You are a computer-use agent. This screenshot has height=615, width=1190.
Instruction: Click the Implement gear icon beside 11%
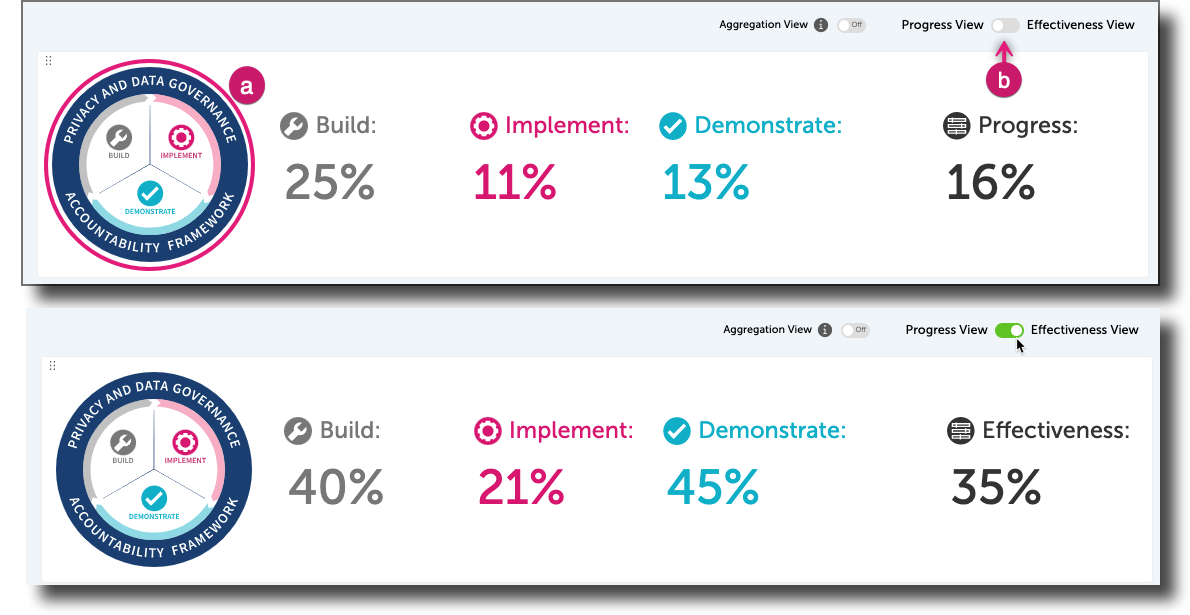483,125
